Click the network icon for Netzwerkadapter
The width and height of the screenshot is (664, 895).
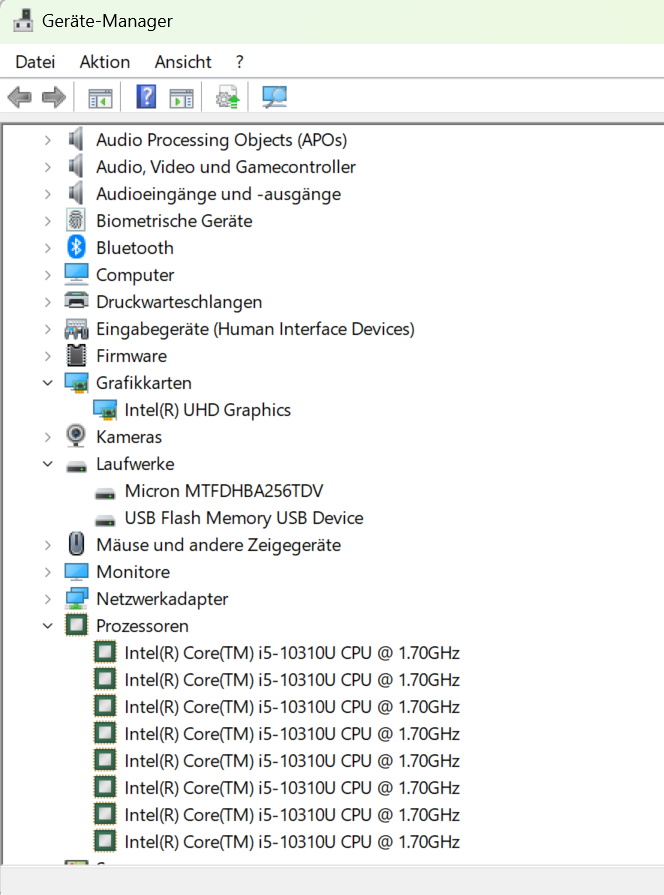(76, 598)
